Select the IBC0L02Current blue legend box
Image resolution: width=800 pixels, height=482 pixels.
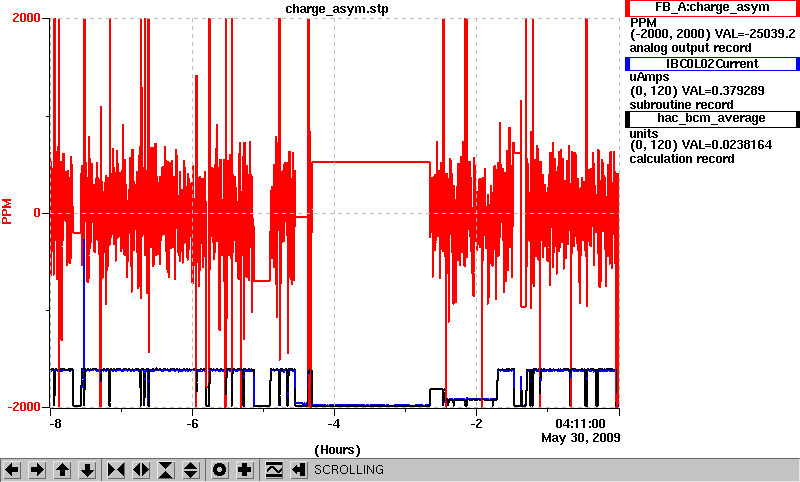(712, 64)
